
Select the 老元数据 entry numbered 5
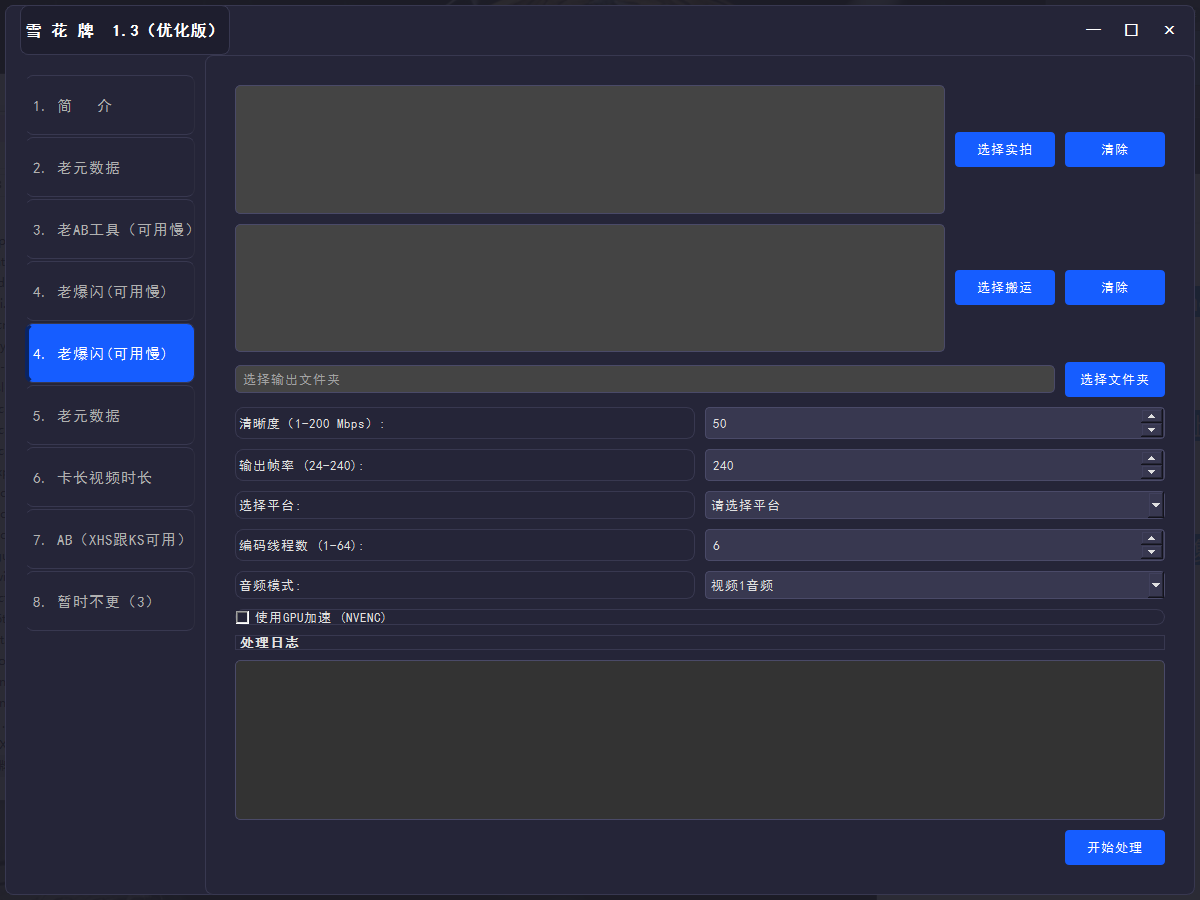click(x=110, y=415)
